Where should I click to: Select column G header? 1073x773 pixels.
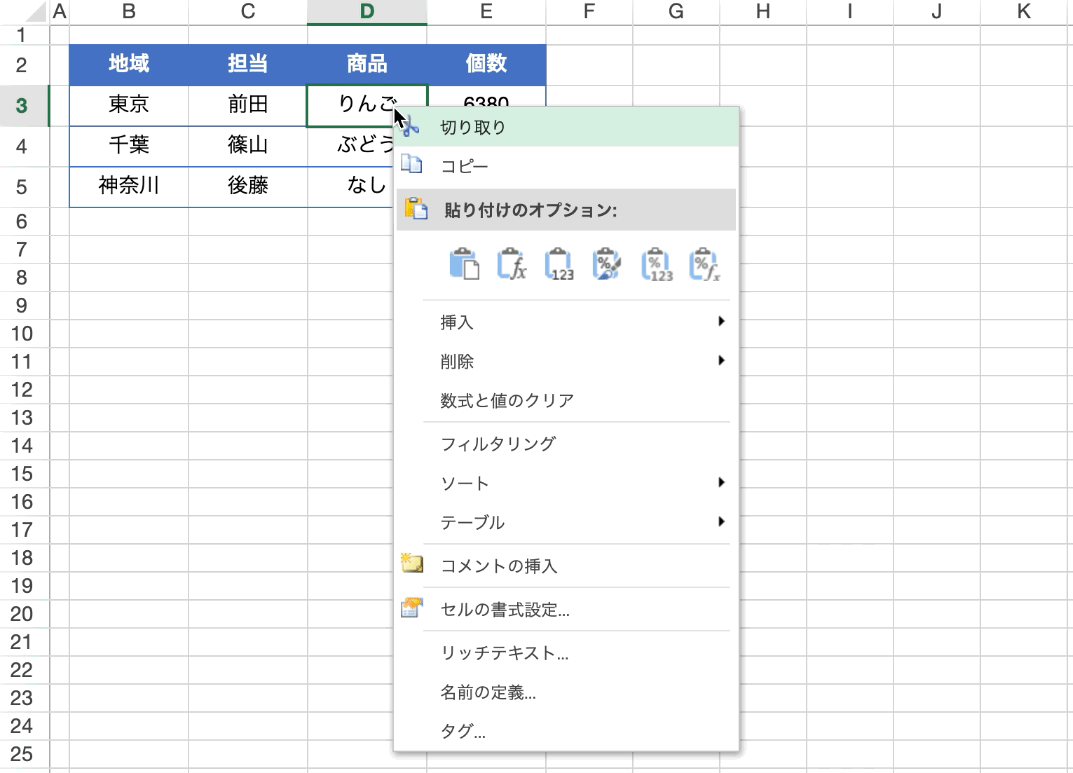(x=676, y=12)
